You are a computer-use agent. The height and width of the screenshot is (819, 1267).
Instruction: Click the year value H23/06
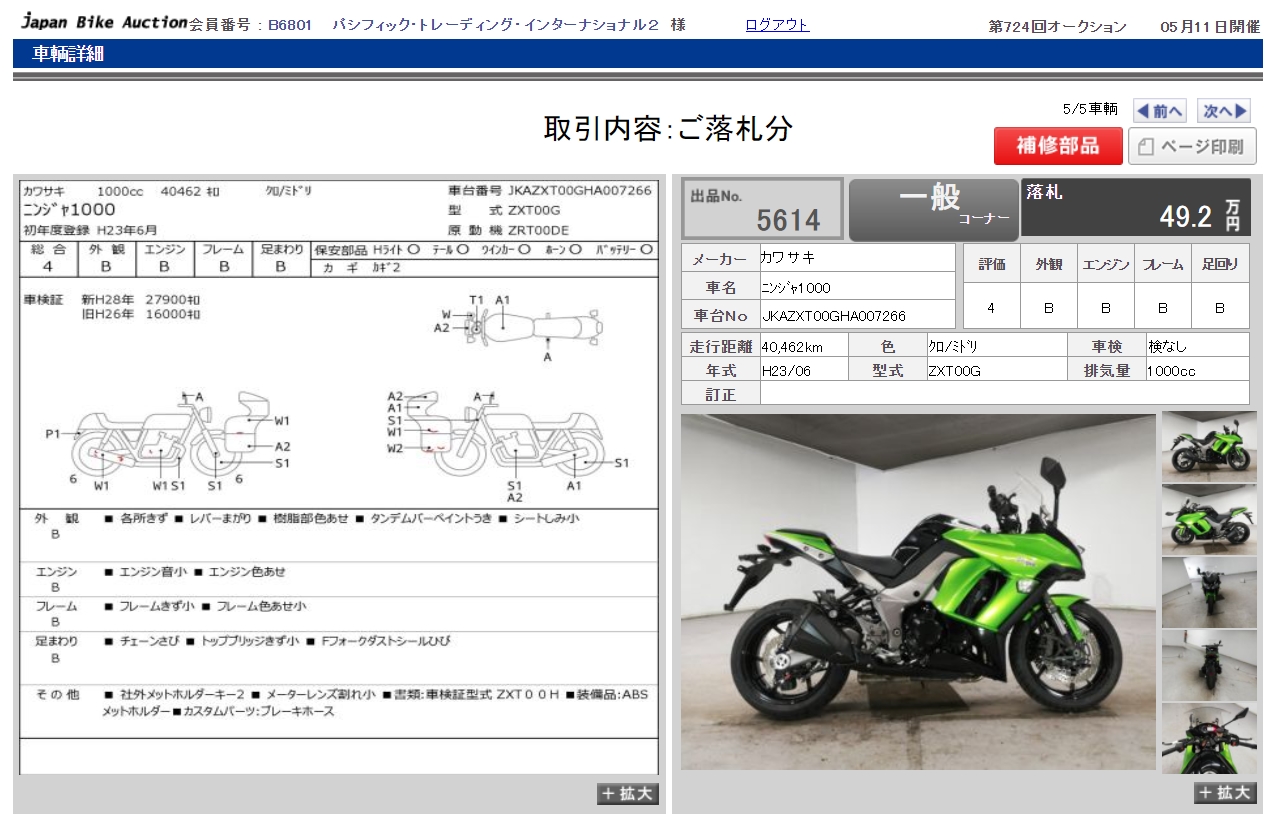pos(804,370)
